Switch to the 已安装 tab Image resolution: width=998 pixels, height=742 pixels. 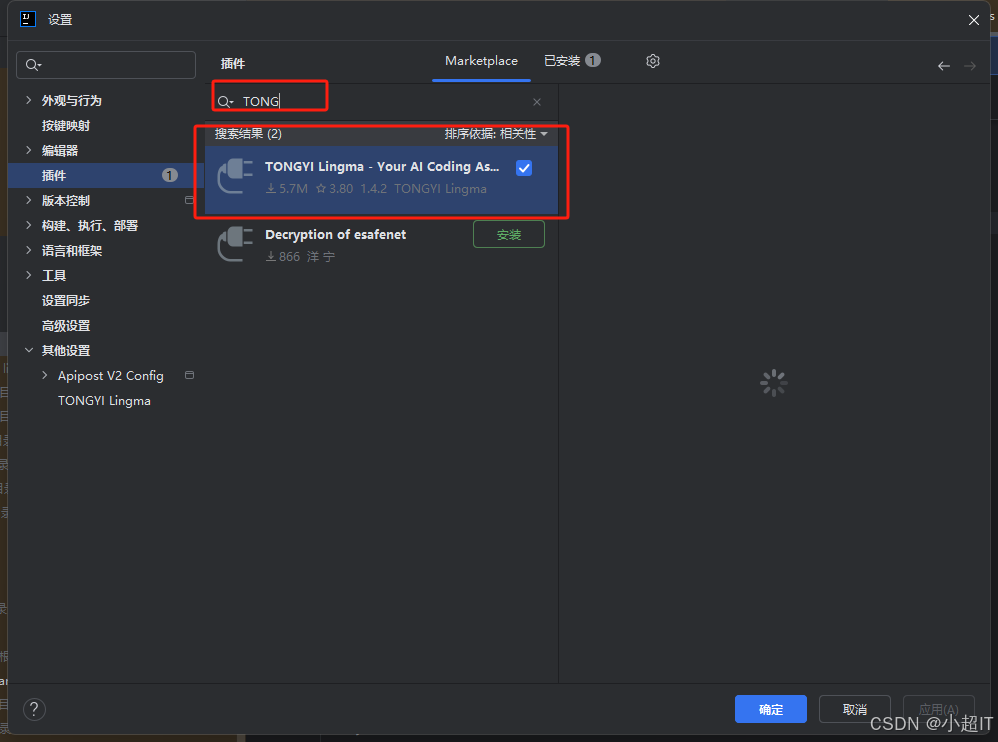point(572,60)
